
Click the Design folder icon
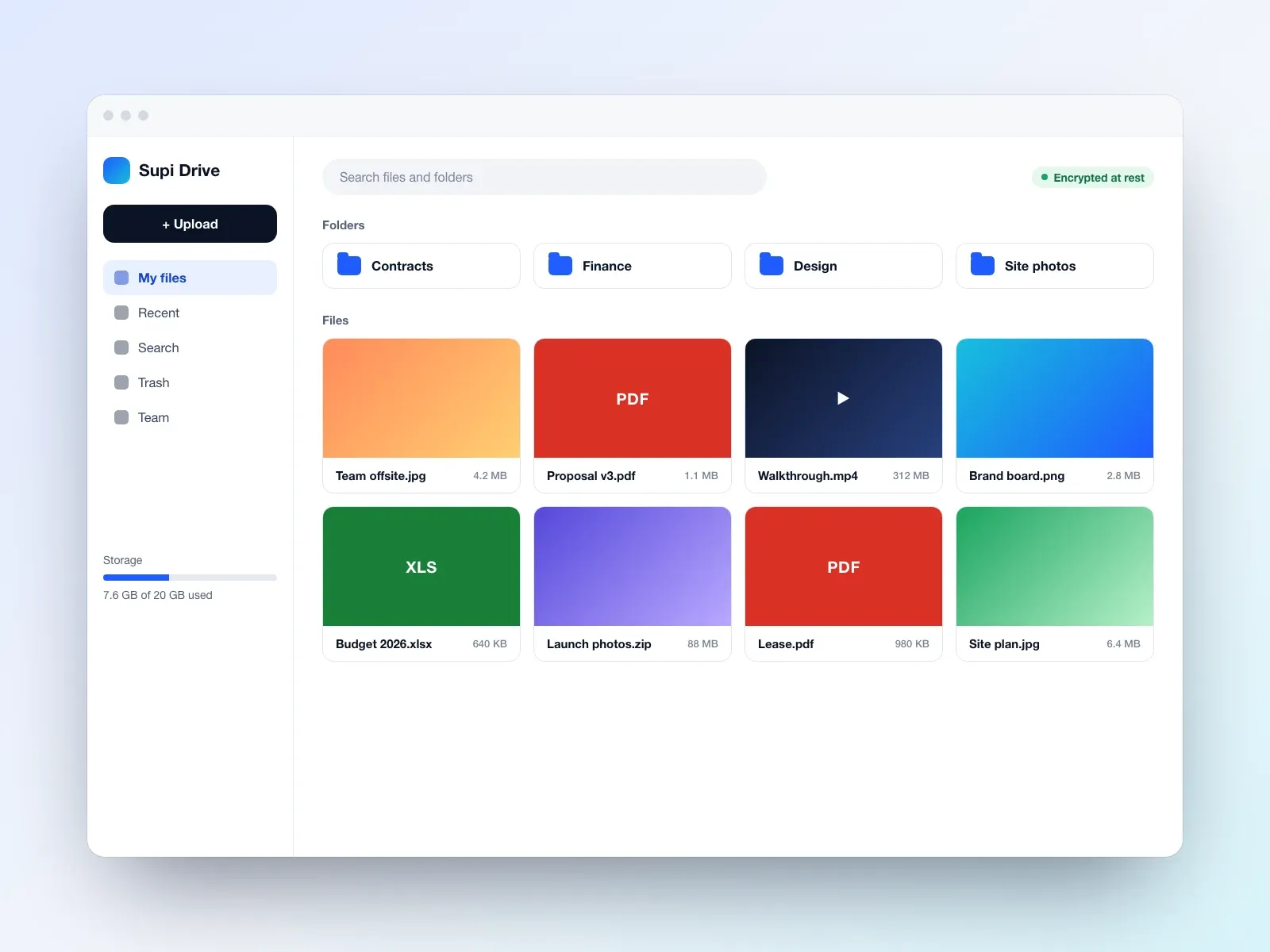[x=772, y=264]
